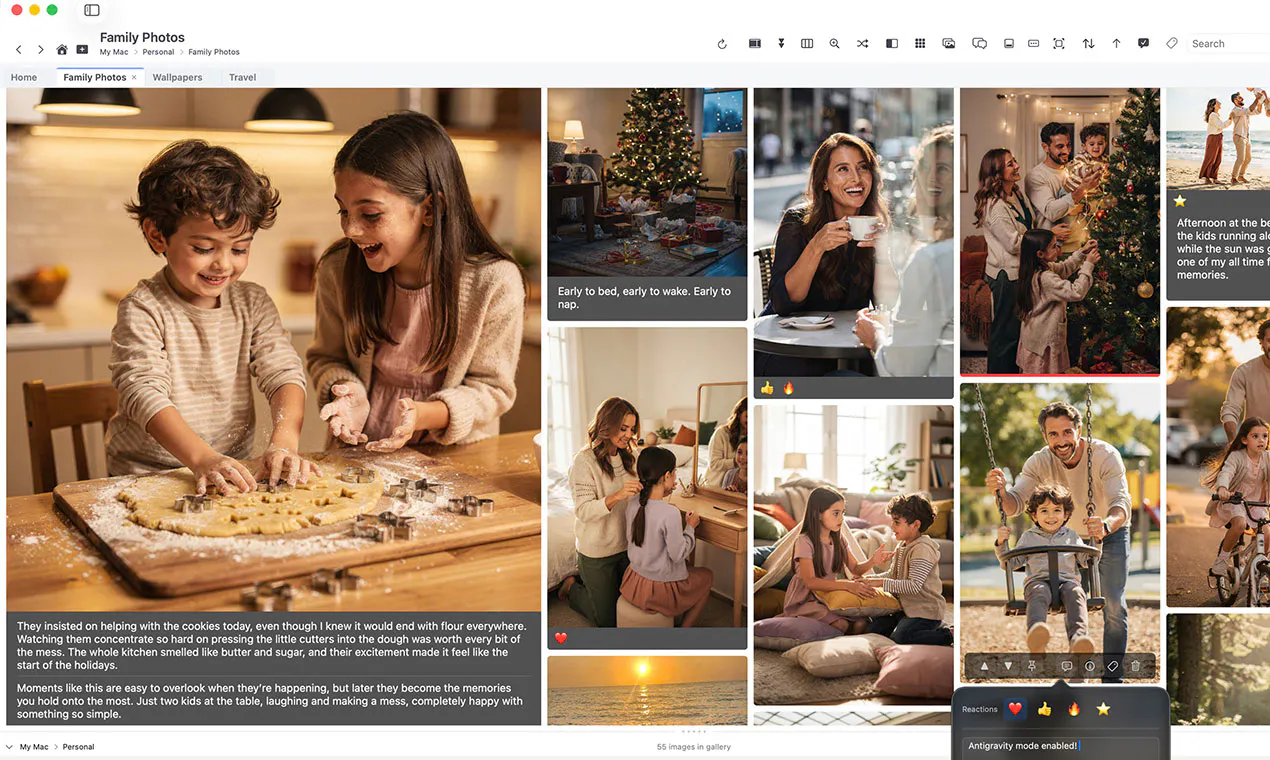Click the tag icon on swing photo
The width and height of the screenshot is (1270, 760).
pyautogui.click(x=1112, y=666)
